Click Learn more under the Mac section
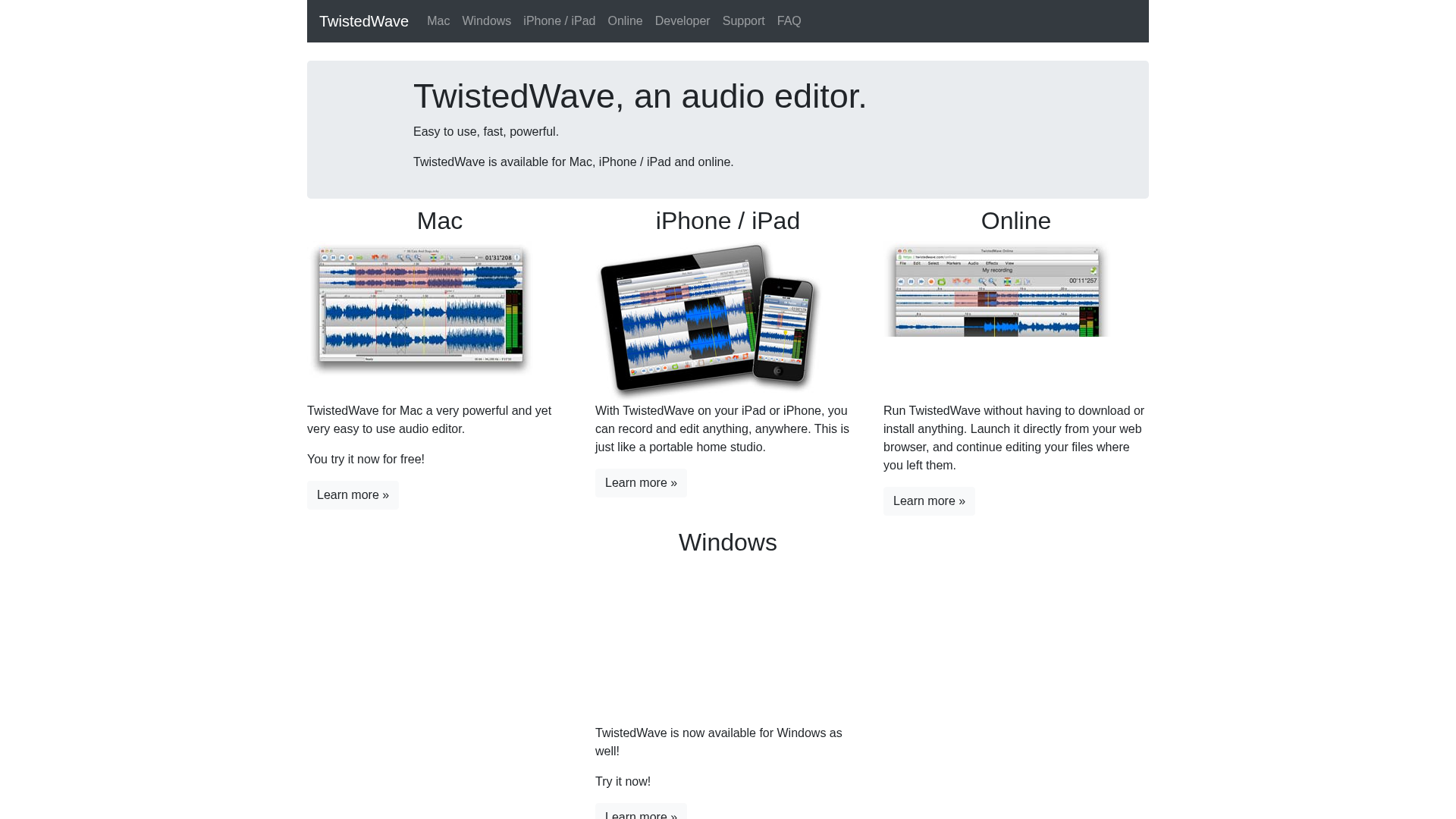1456x819 pixels. (x=353, y=494)
